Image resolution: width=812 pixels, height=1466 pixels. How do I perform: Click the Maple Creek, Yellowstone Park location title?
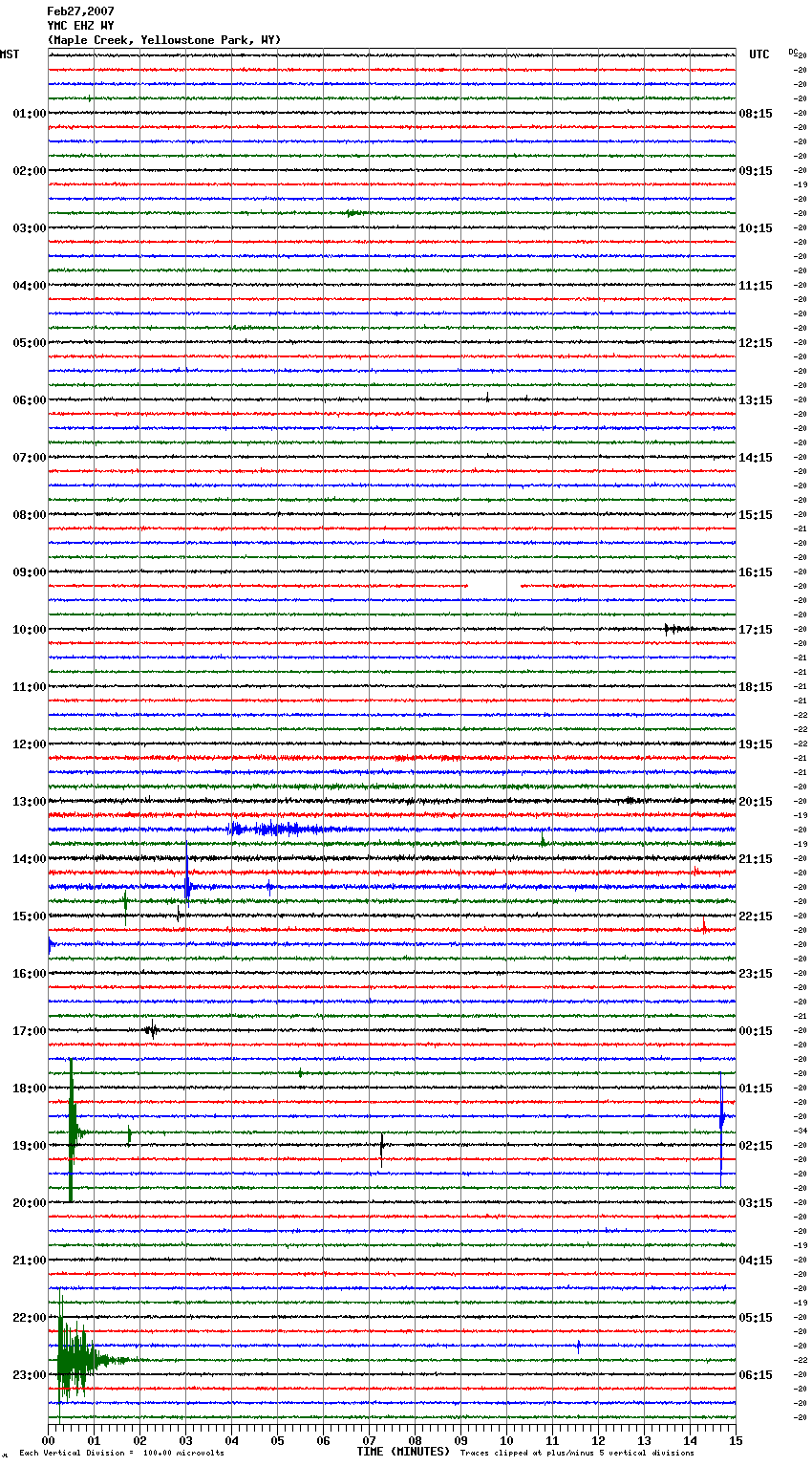164,40
